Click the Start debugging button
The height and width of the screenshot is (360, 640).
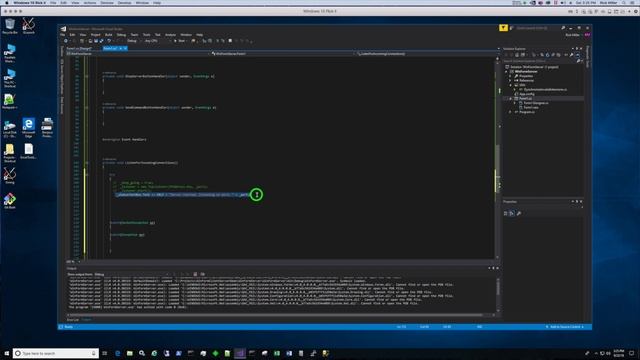[x=181, y=41]
